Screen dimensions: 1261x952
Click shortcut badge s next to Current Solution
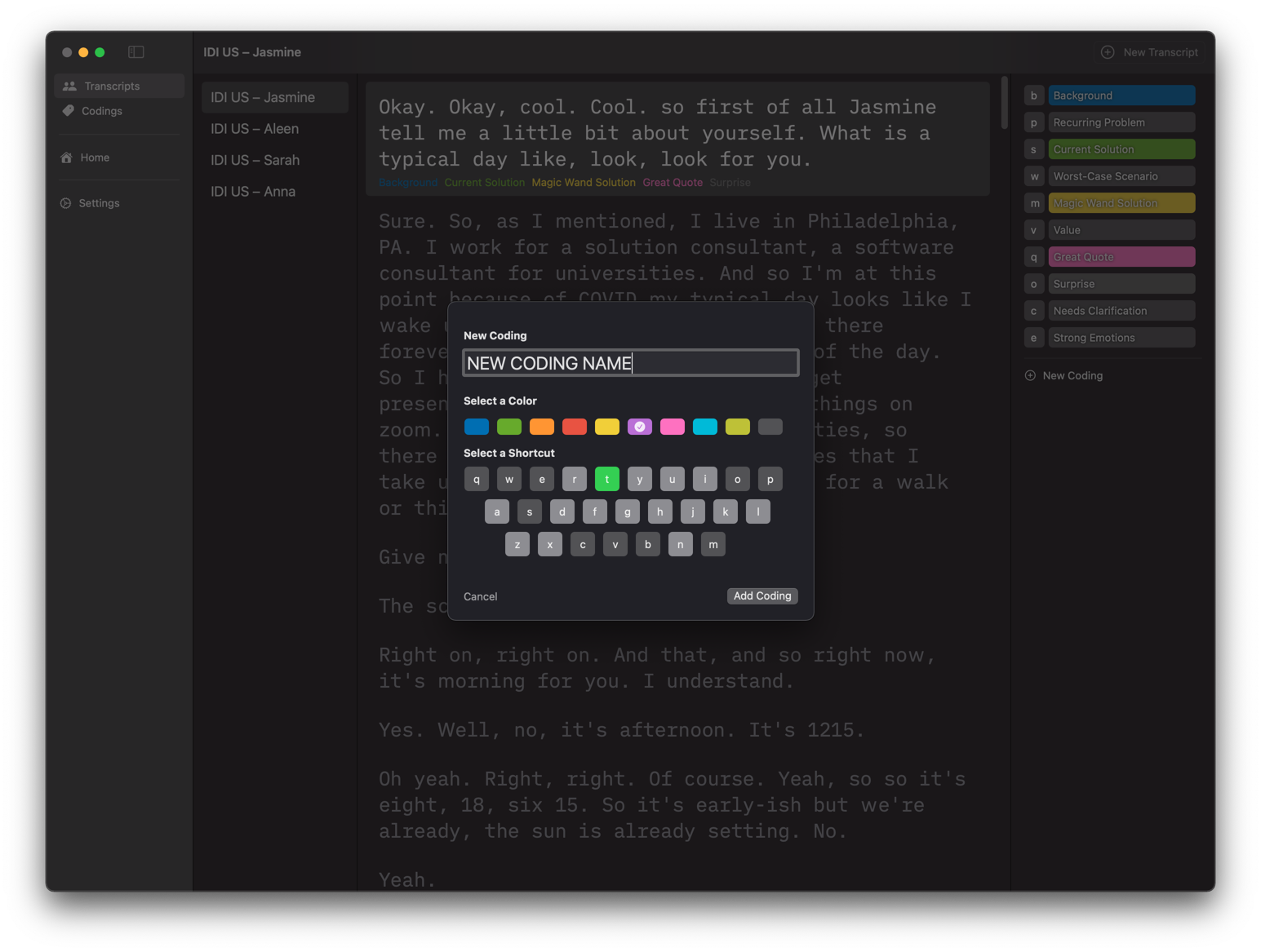click(x=1034, y=149)
